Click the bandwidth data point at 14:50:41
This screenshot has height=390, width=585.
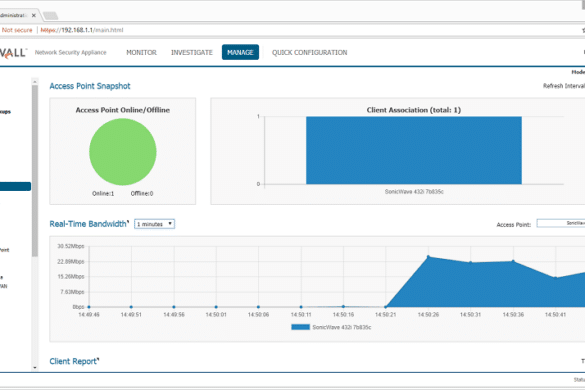tap(556, 278)
